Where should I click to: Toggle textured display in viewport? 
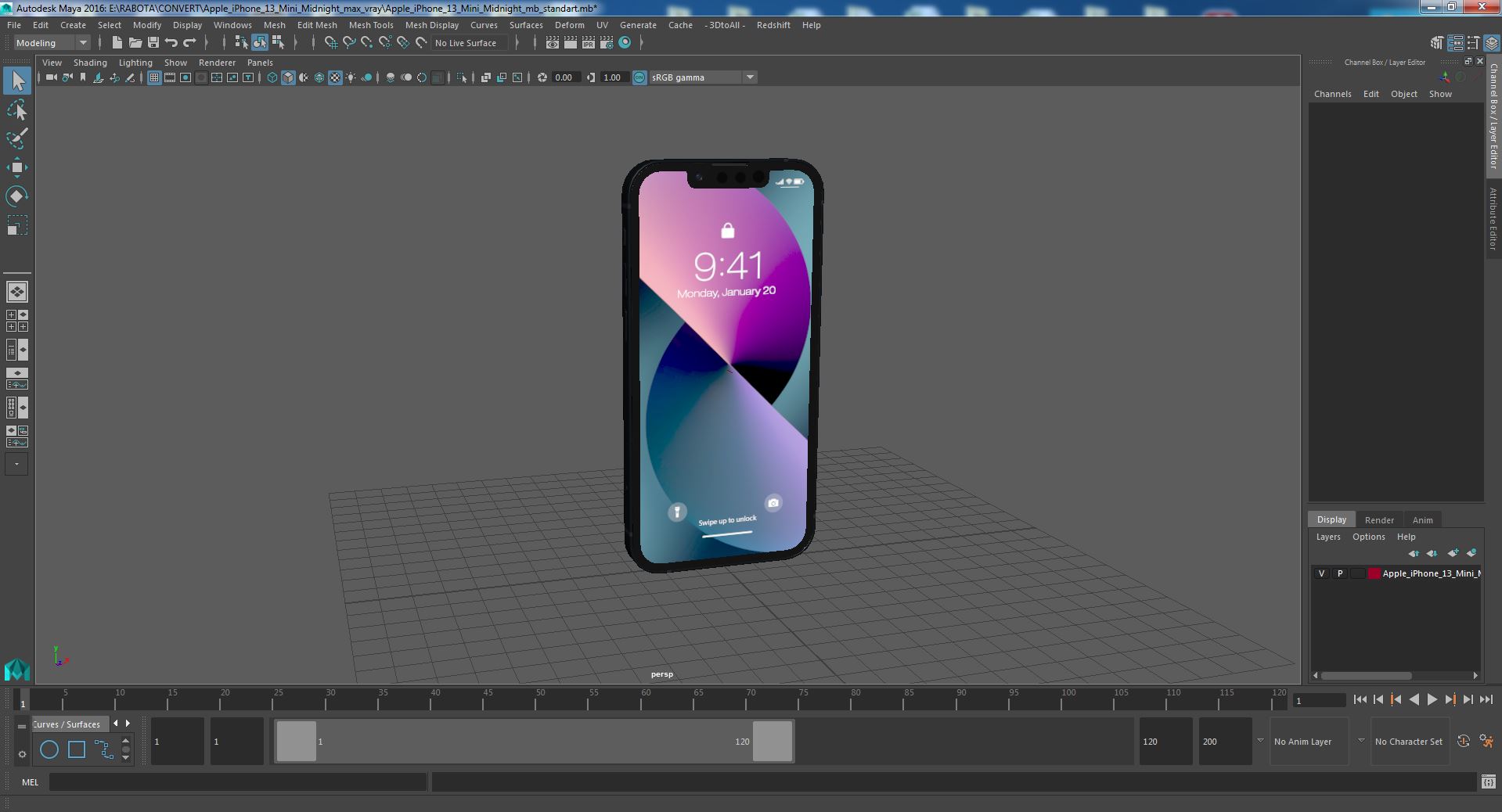pyautogui.click(x=335, y=77)
